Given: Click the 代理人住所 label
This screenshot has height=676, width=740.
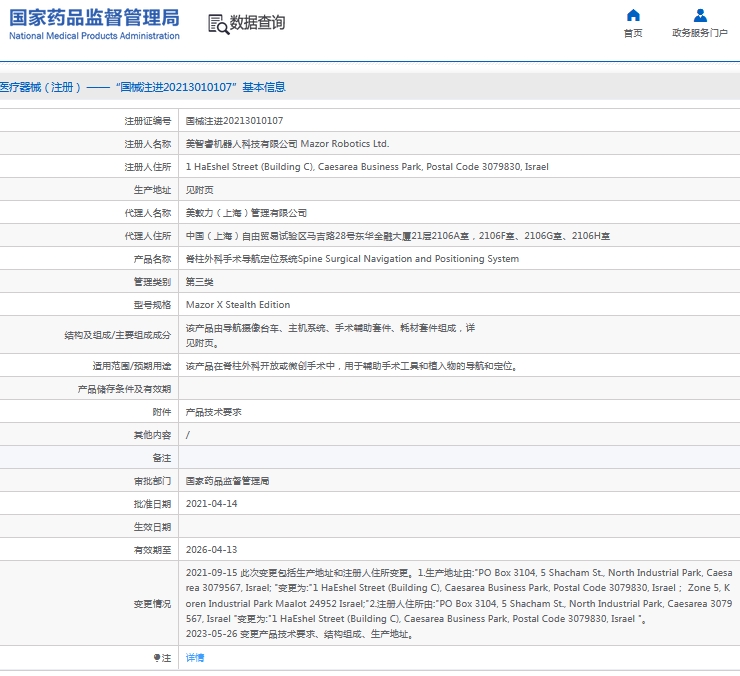Looking at the screenshot, I should point(148,236).
